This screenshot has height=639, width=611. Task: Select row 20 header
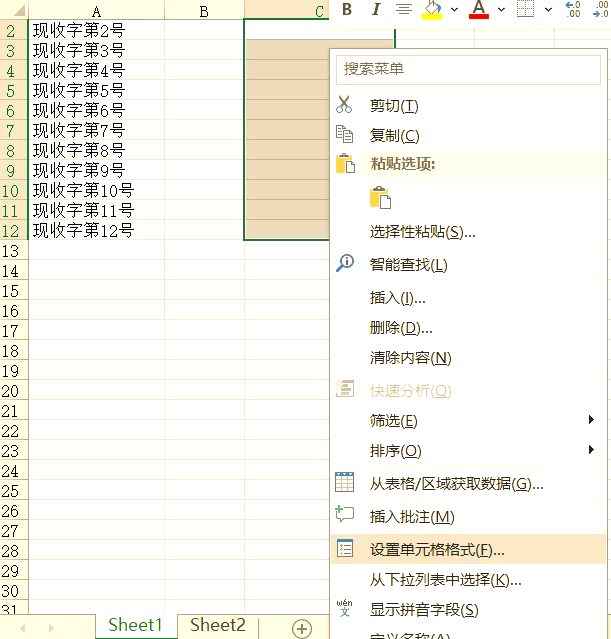click(13, 391)
